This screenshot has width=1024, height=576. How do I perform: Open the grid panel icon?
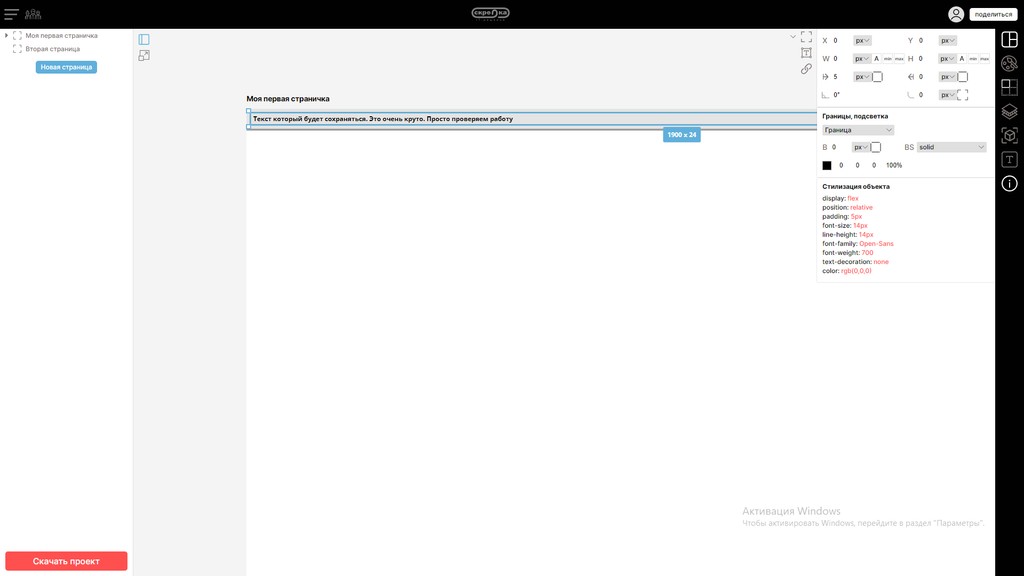[x=1010, y=88]
